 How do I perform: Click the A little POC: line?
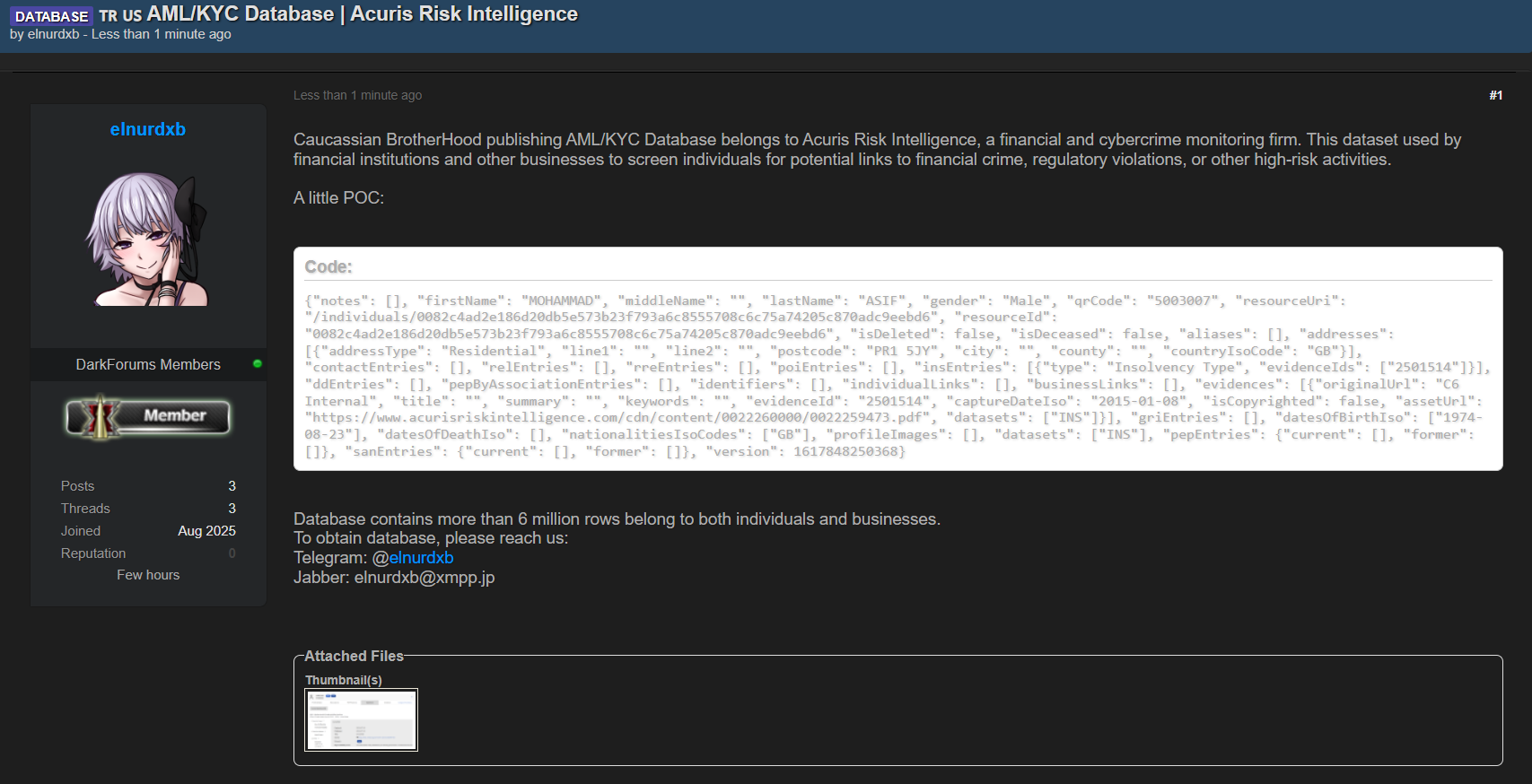(338, 198)
